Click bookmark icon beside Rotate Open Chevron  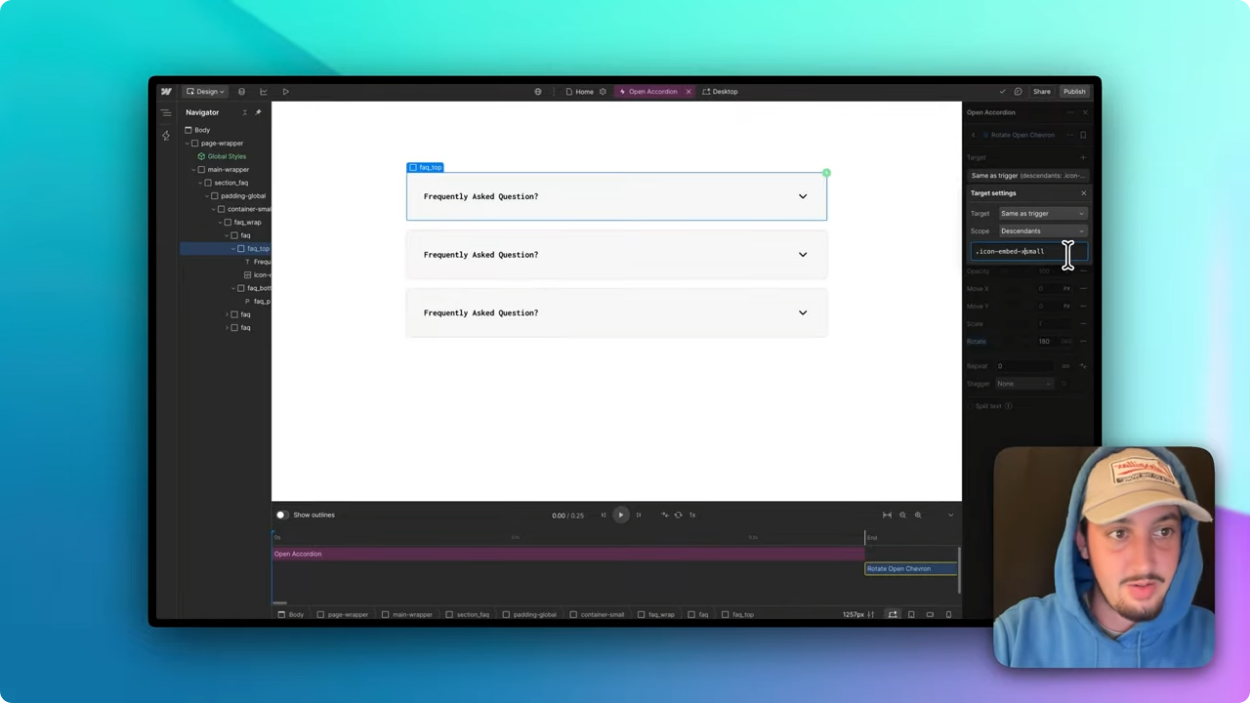pos(1083,135)
